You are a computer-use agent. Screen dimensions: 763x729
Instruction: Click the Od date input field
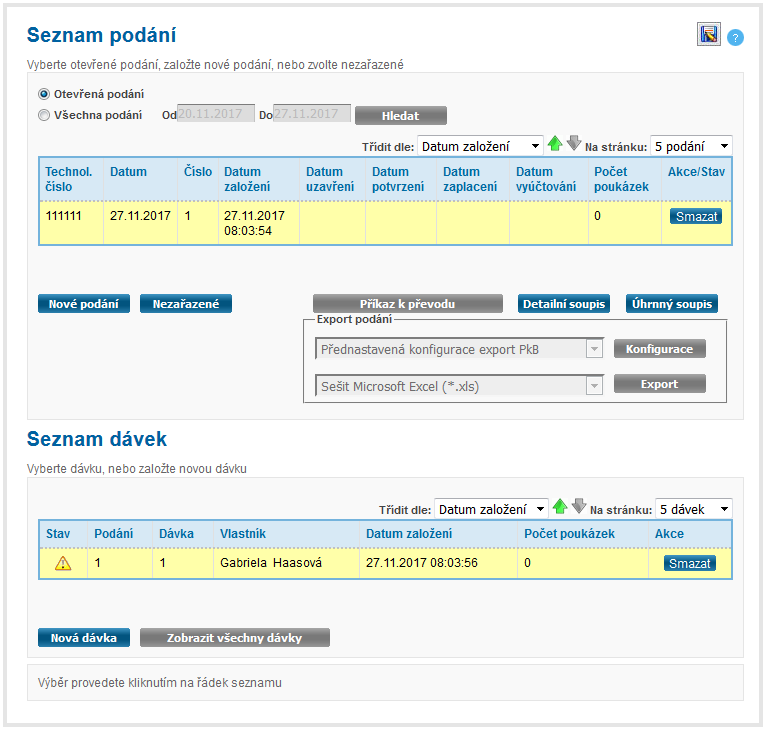[x=215, y=114]
